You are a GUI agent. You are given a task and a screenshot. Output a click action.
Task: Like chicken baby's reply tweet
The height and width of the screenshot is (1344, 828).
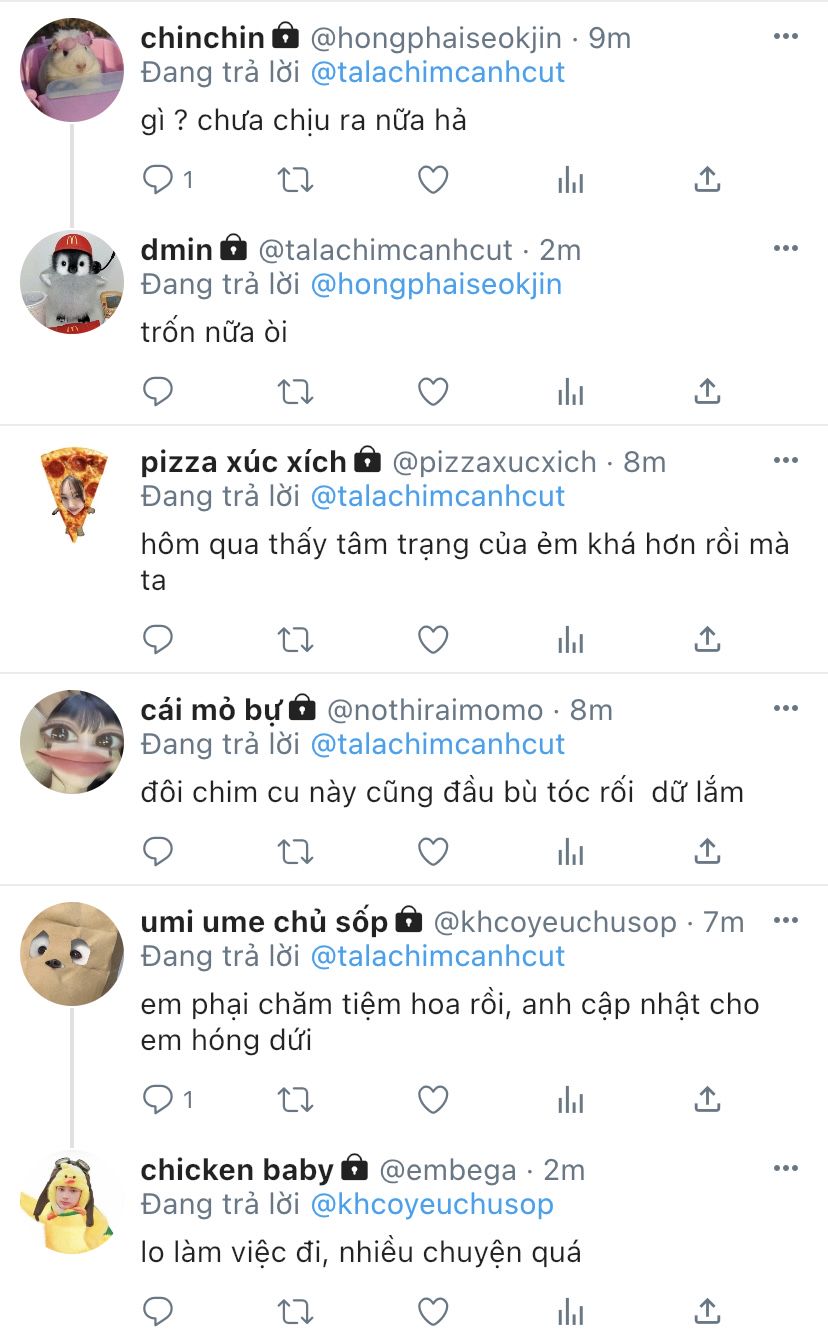[x=432, y=1311]
